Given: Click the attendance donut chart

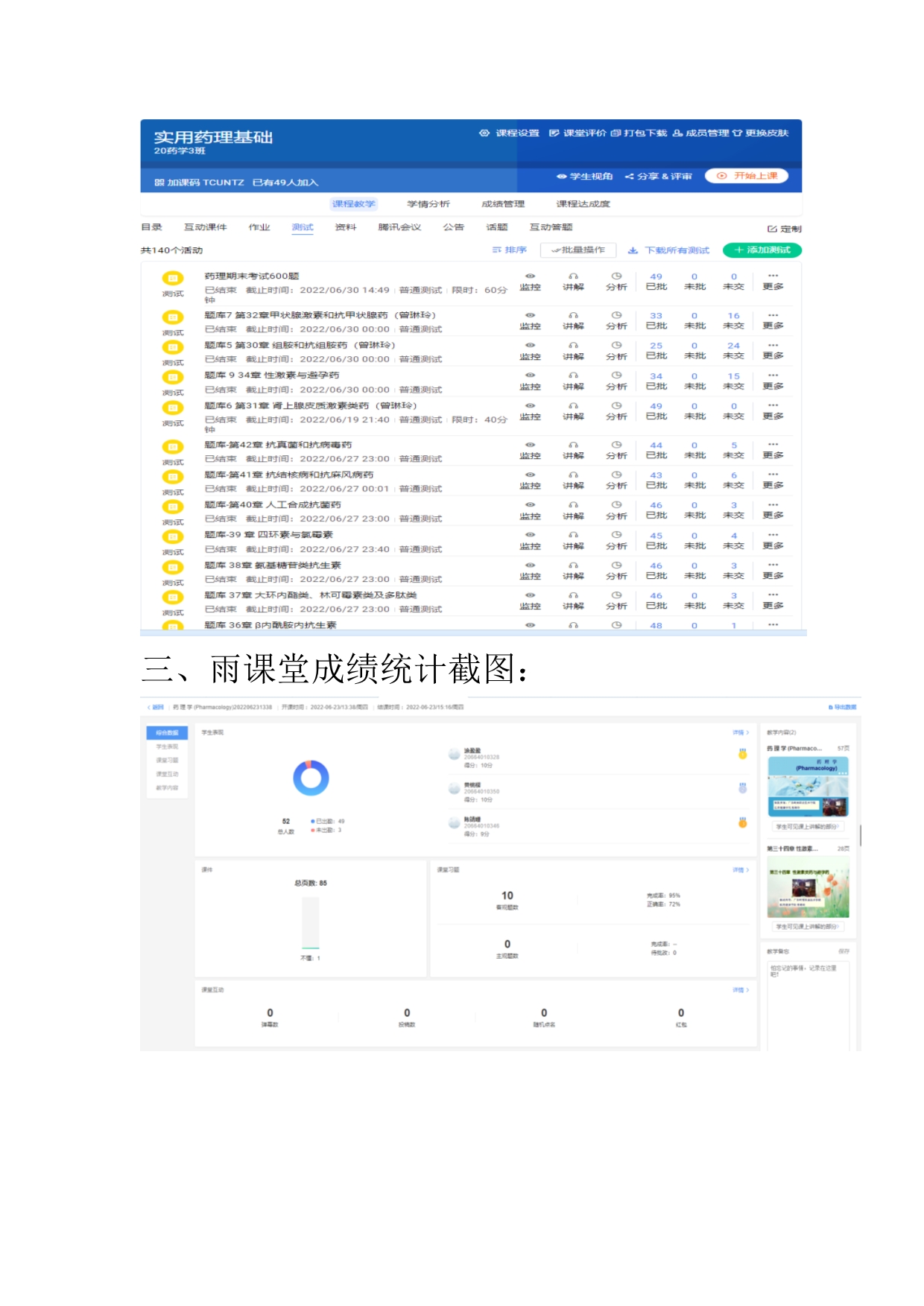Looking at the screenshot, I should (311, 779).
